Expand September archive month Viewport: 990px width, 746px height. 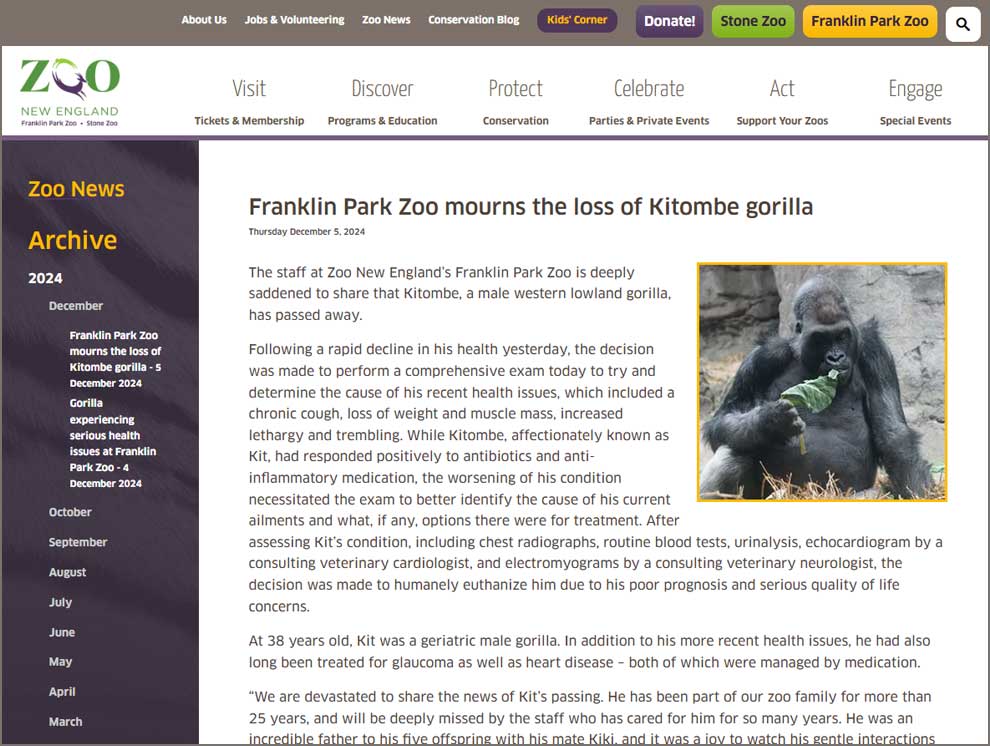[x=78, y=542]
